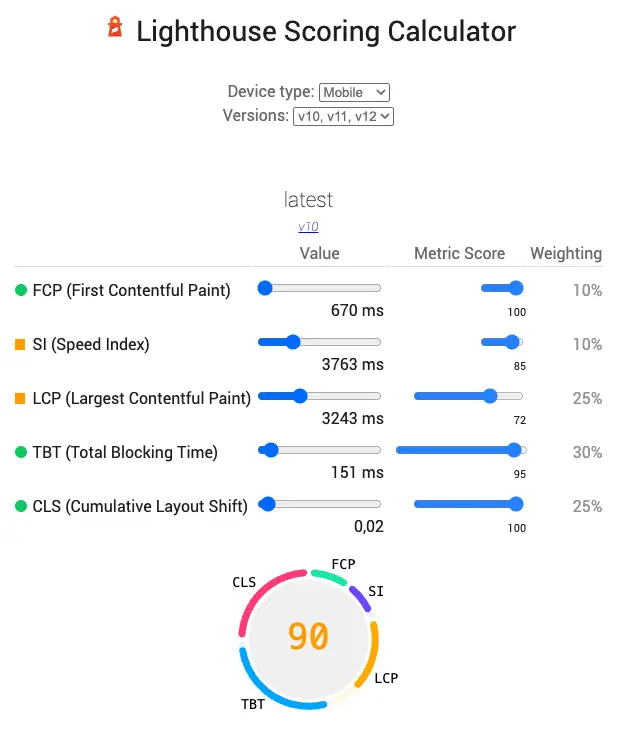Click the LCP metric score slider handle

click(x=490, y=396)
